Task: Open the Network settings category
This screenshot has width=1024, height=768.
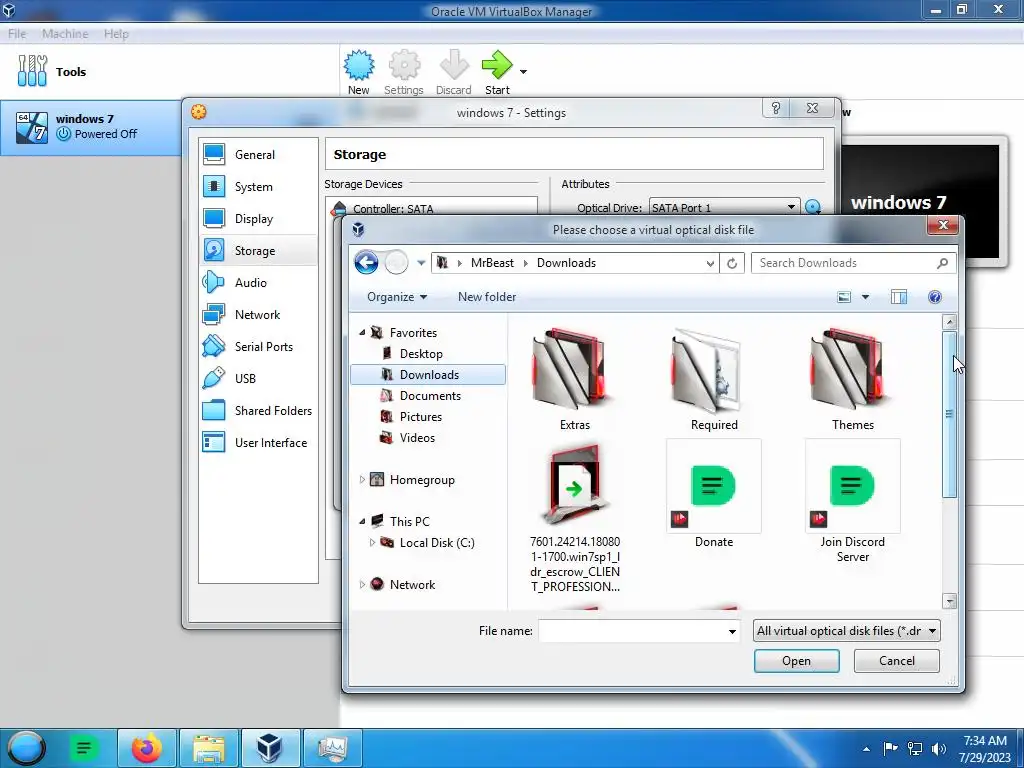Action: click(x=258, y=315)
